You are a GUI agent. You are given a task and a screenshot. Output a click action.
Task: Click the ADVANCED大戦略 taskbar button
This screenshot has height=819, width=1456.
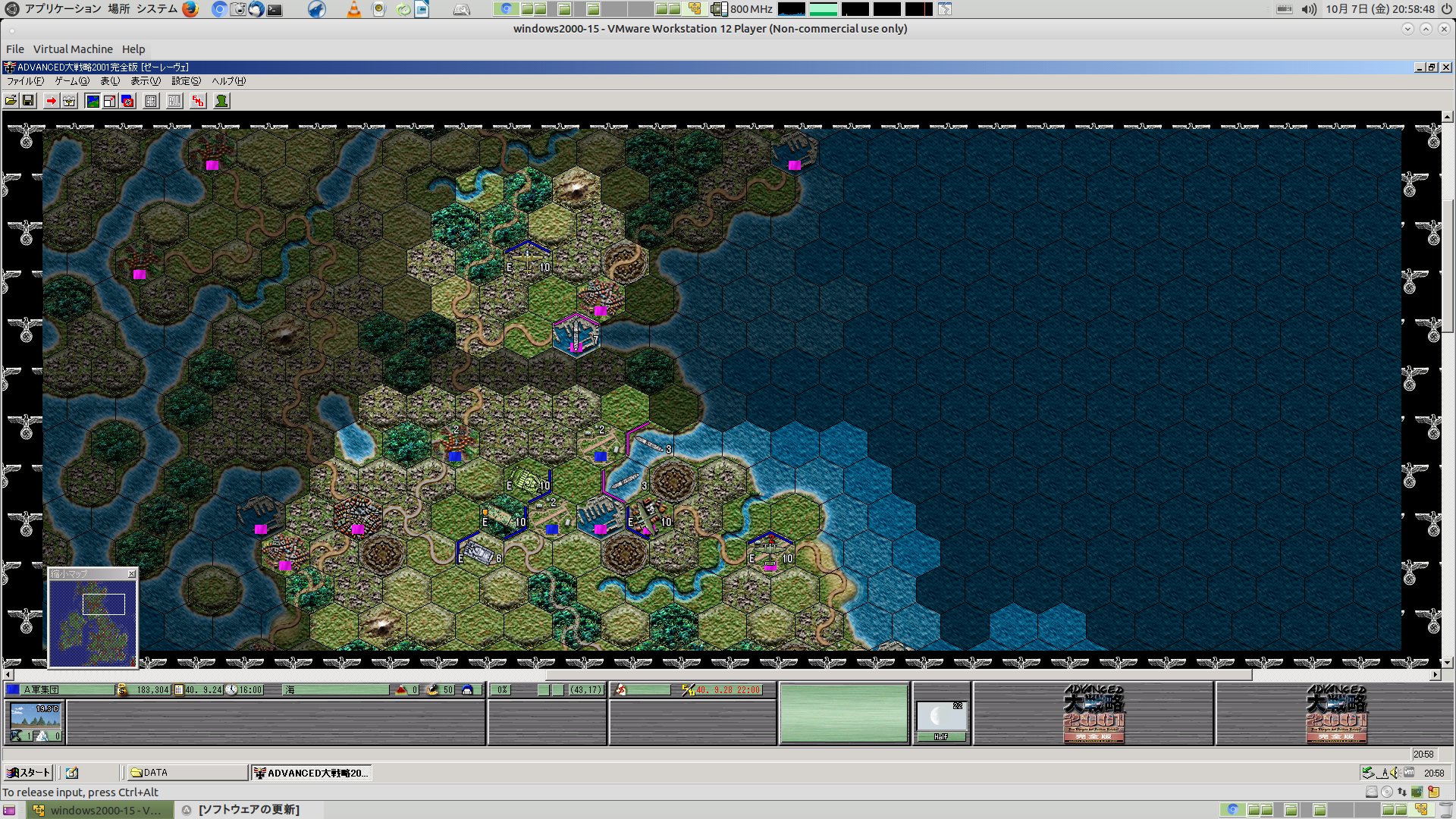(x=311, y=773)
